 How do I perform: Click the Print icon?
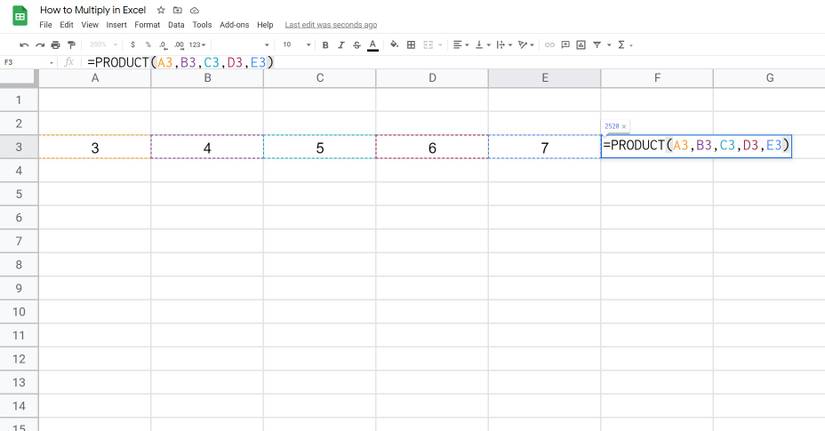(55, 45)
